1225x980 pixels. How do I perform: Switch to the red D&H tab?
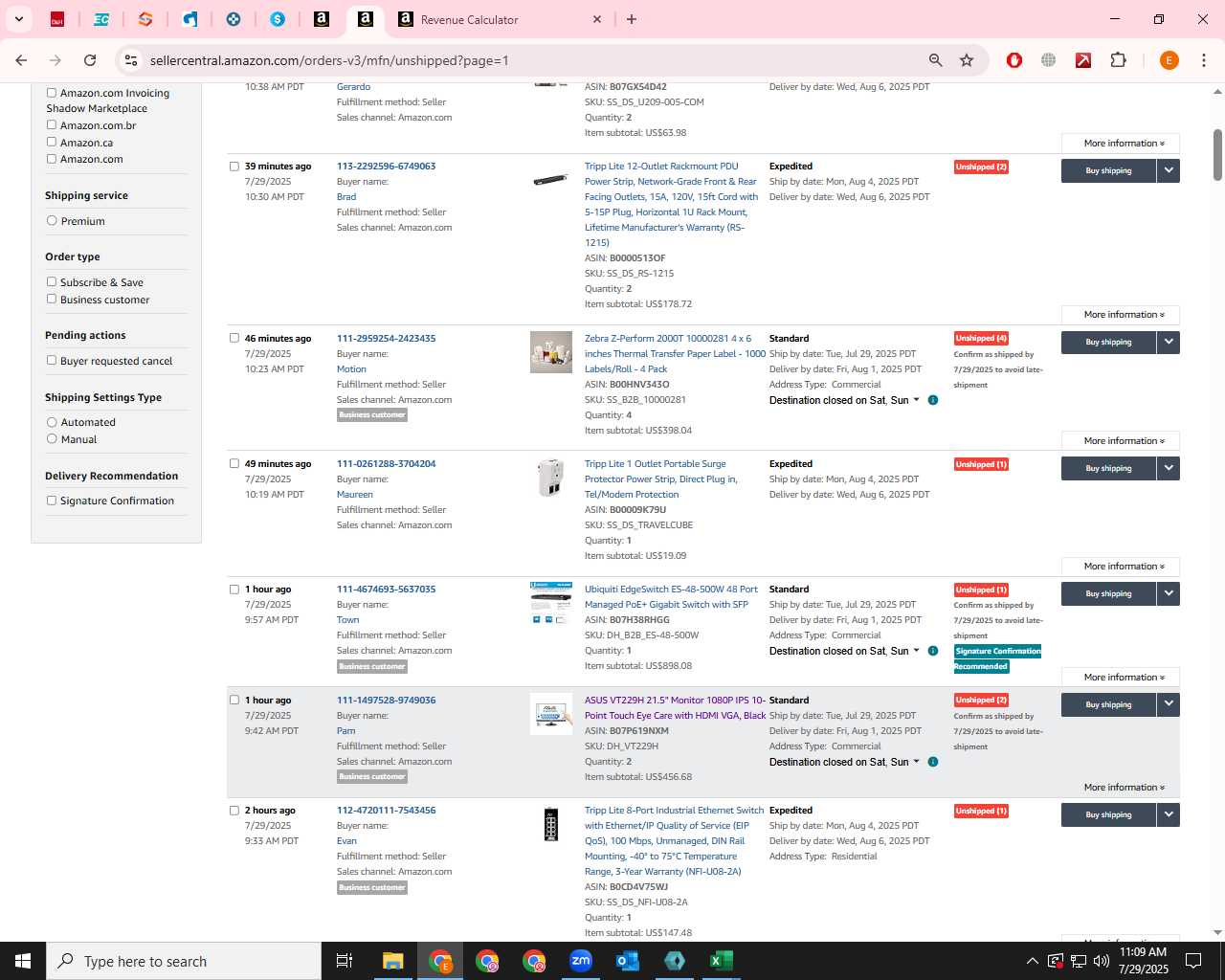(x=57, y=19)
